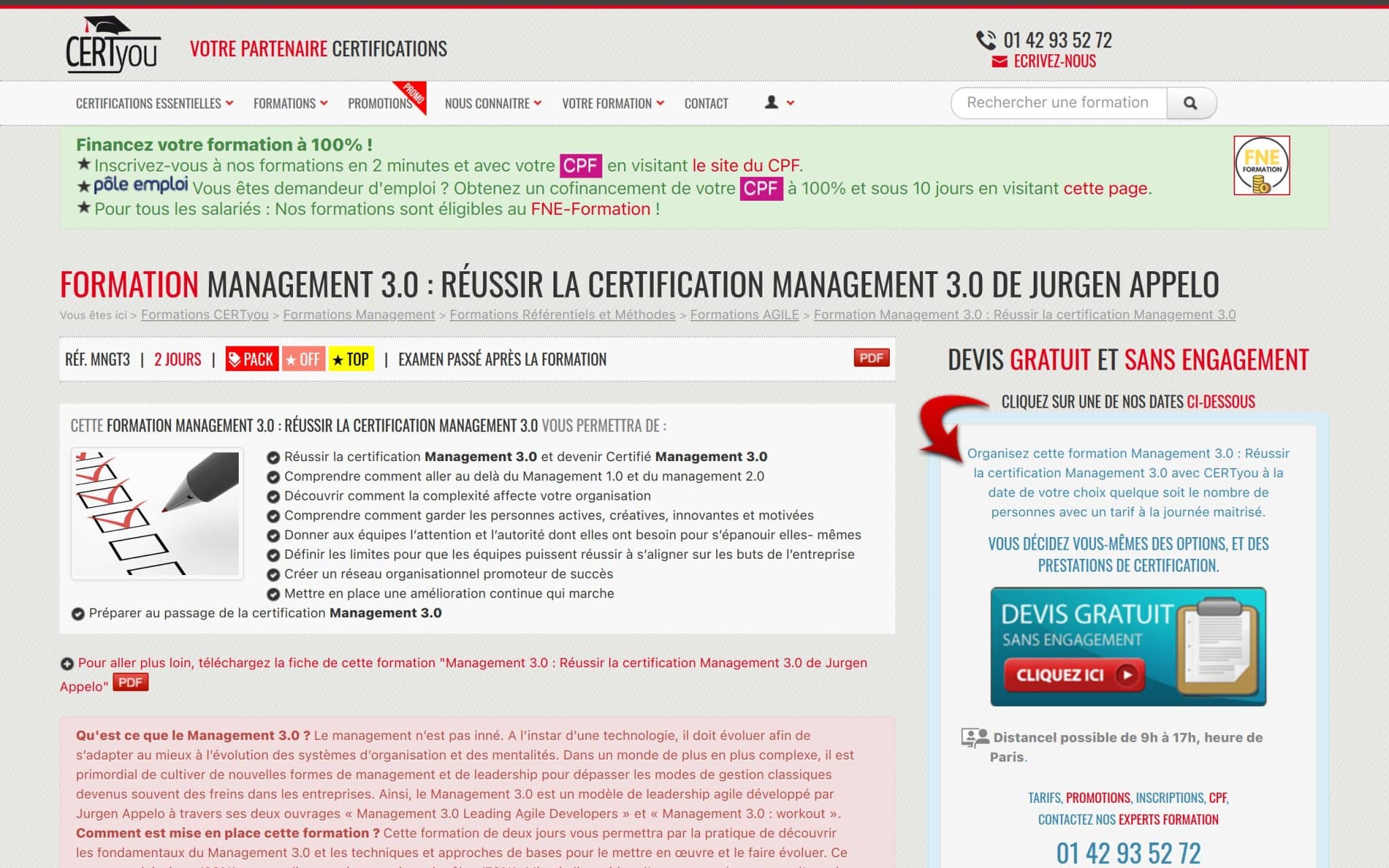Click "Comment est mise en place cette formation ?"
The image size is (1389, 868).
tap(228, 833)
